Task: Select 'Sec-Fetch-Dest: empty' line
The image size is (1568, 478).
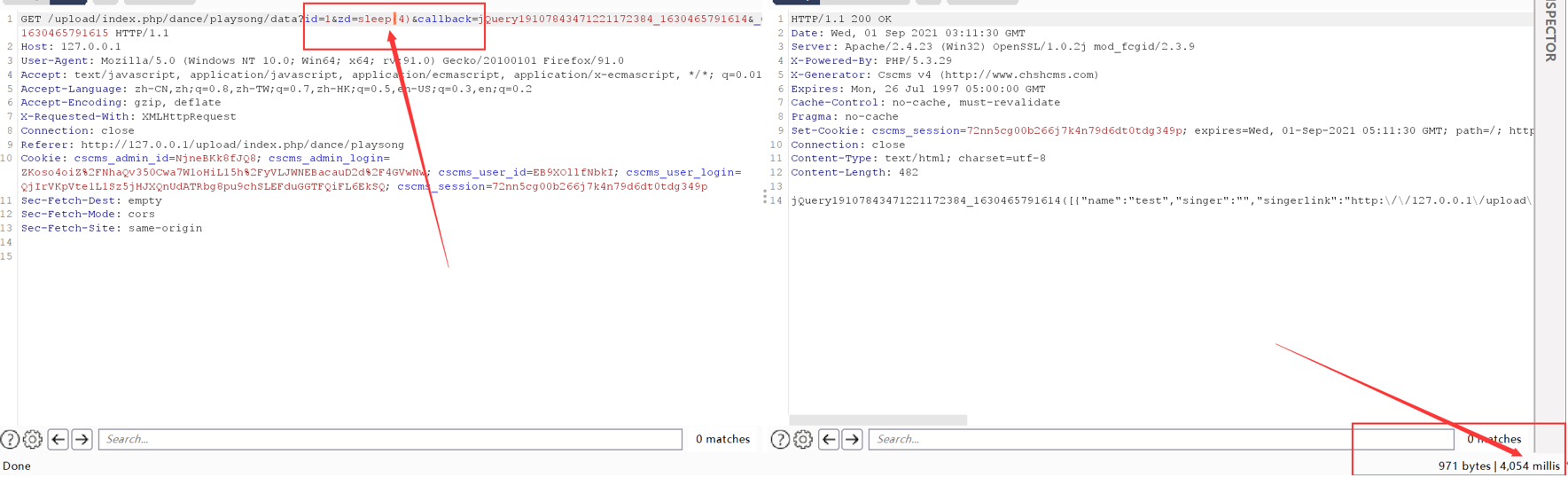Action: pos(91,200)
